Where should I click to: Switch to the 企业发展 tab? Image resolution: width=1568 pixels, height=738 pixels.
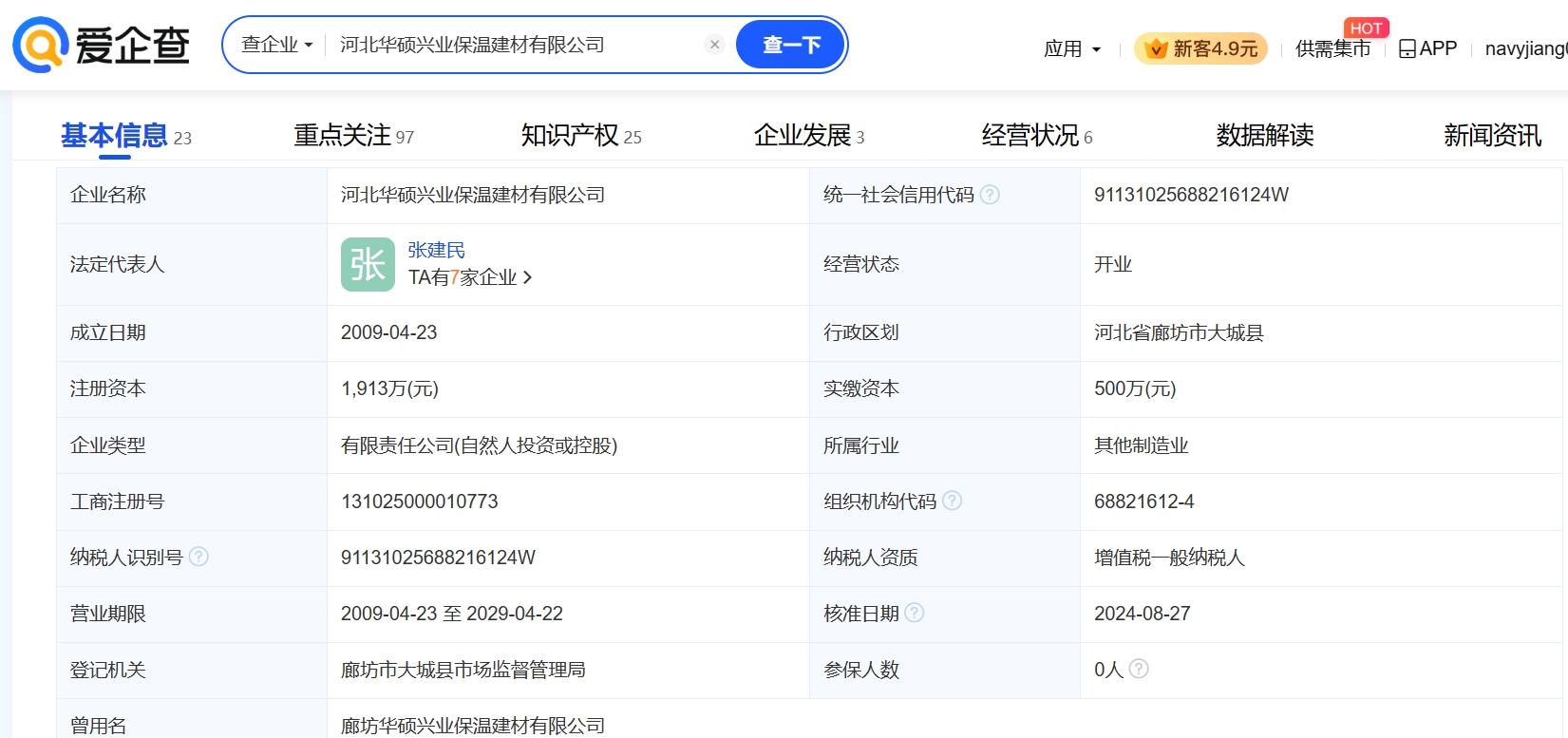pos(809,136)
